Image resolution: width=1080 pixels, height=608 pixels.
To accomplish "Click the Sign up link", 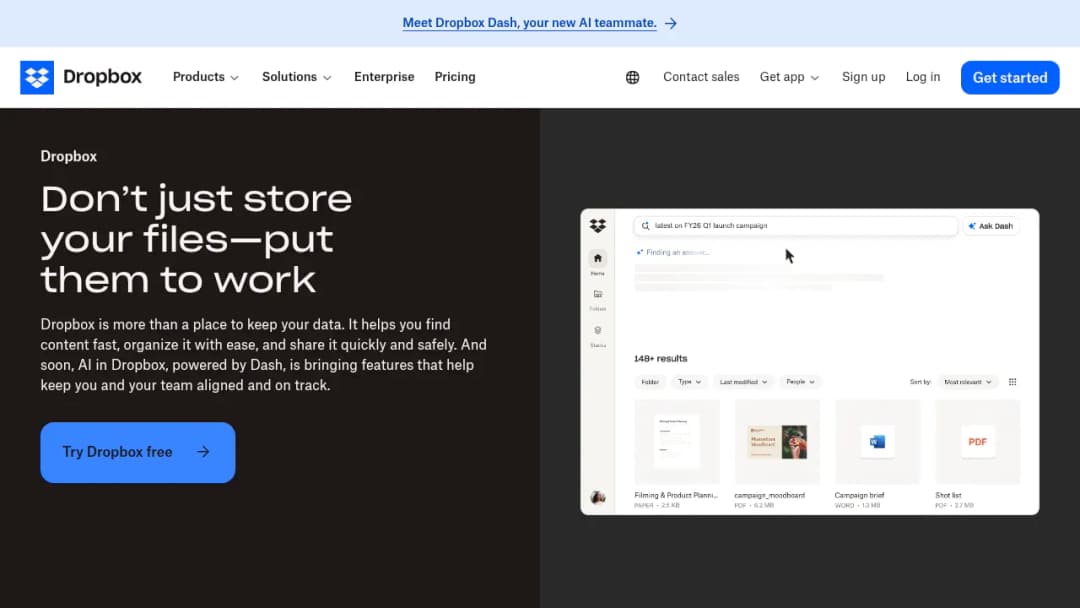I will click(863, 77).
